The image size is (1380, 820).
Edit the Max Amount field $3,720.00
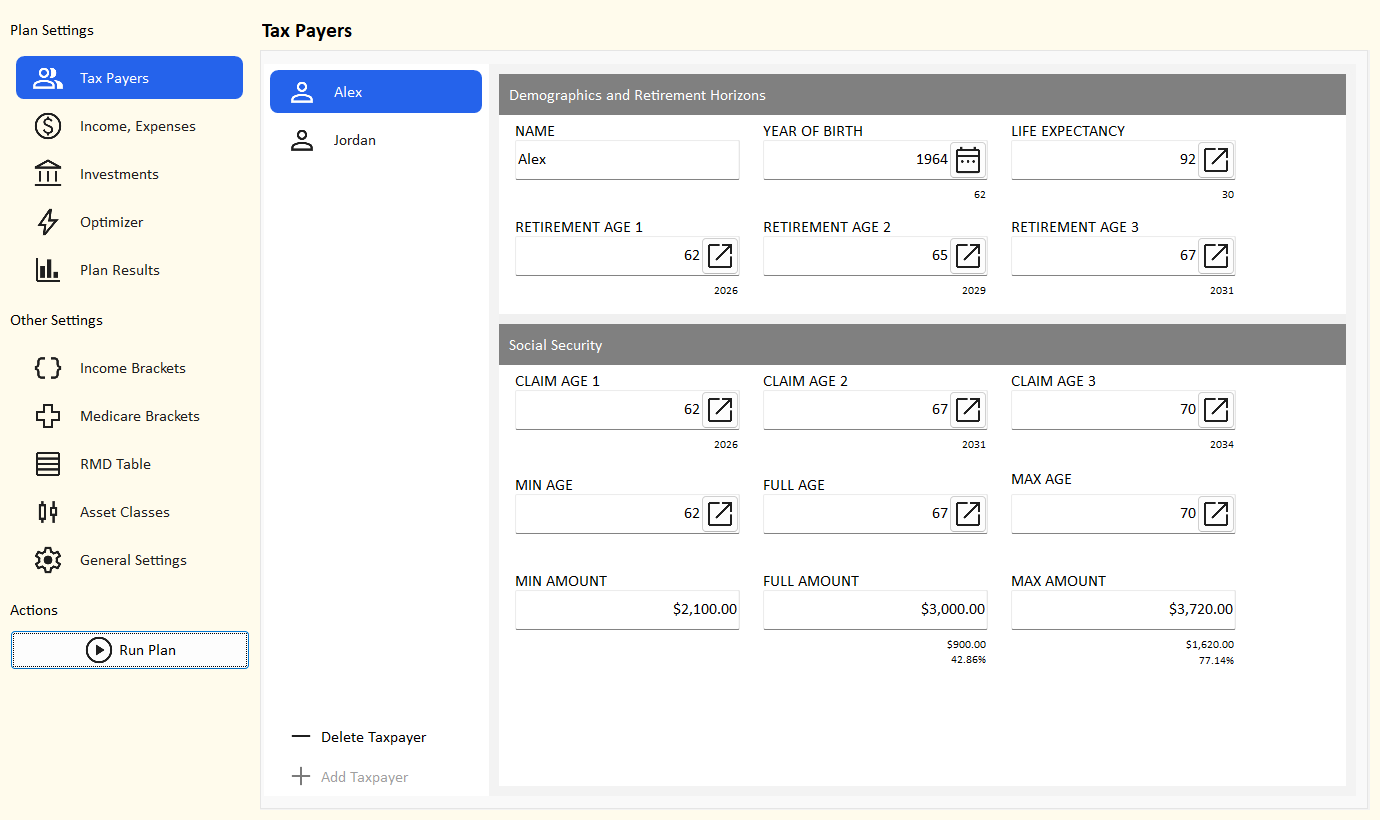[x=1123, y=610]
